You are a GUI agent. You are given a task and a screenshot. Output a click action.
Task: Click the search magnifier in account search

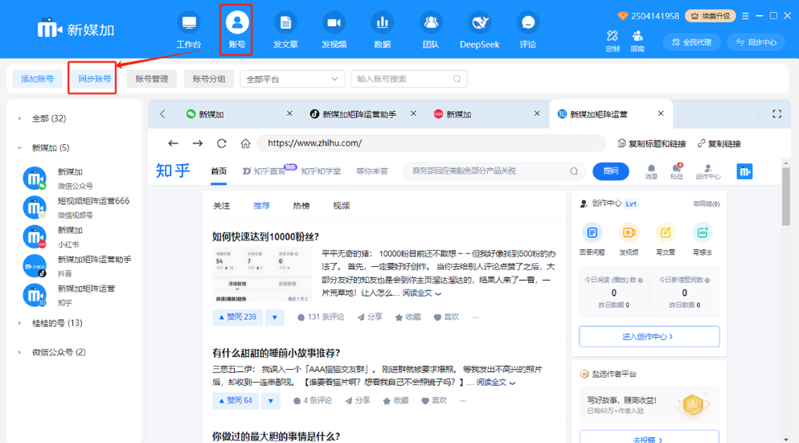[x=457, y=79]
